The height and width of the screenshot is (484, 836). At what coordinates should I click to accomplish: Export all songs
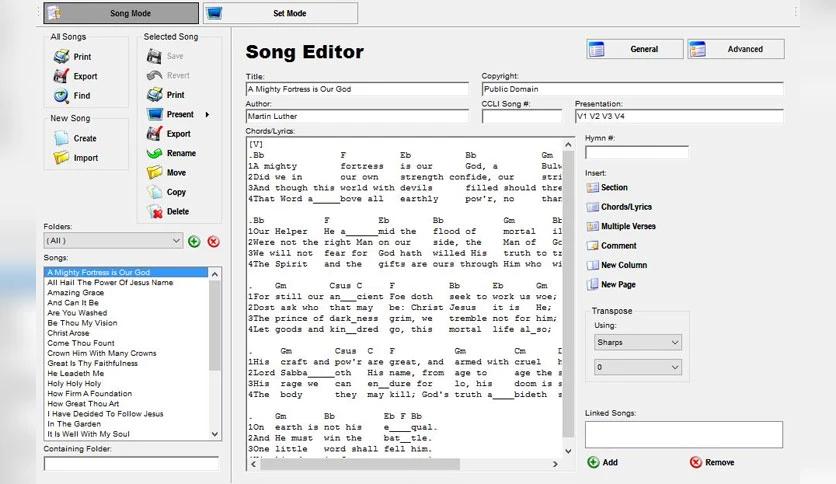click(x=75, y=76)
